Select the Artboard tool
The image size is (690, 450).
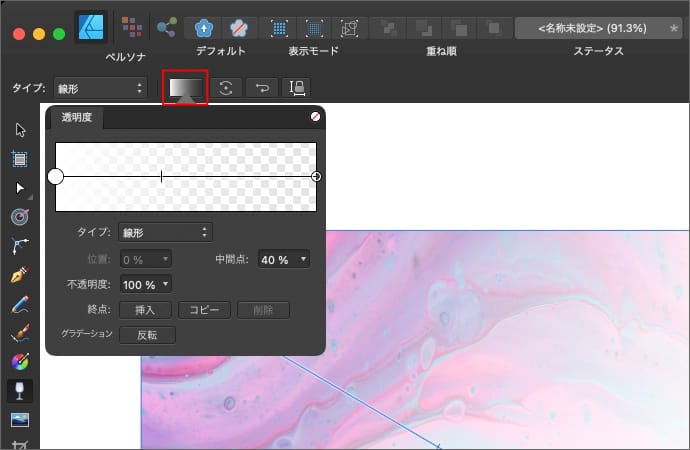[x=19, y=158]
